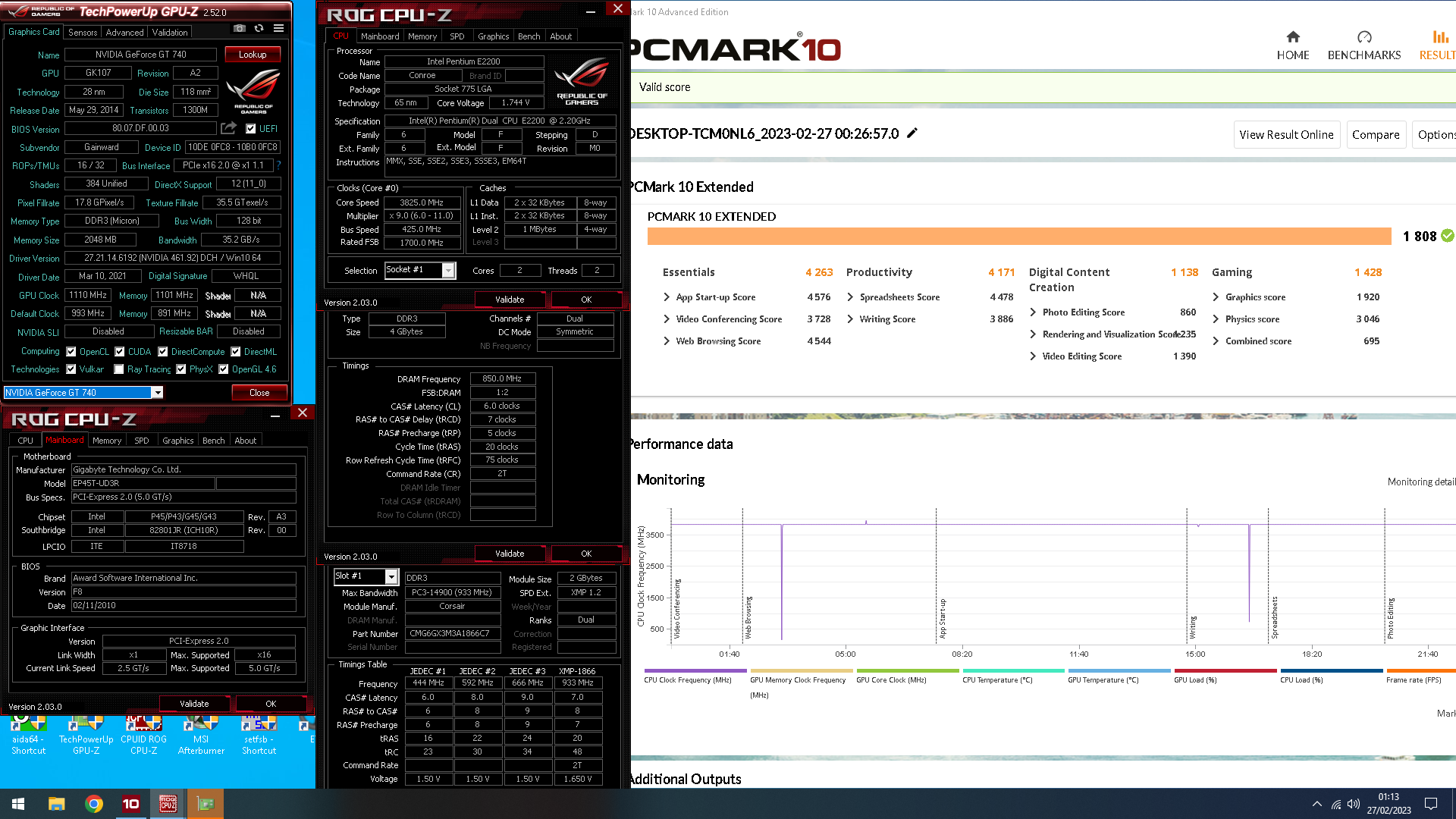
Task: Open the setfsb desktop shortcut
Action: click(x=259, y=734)
